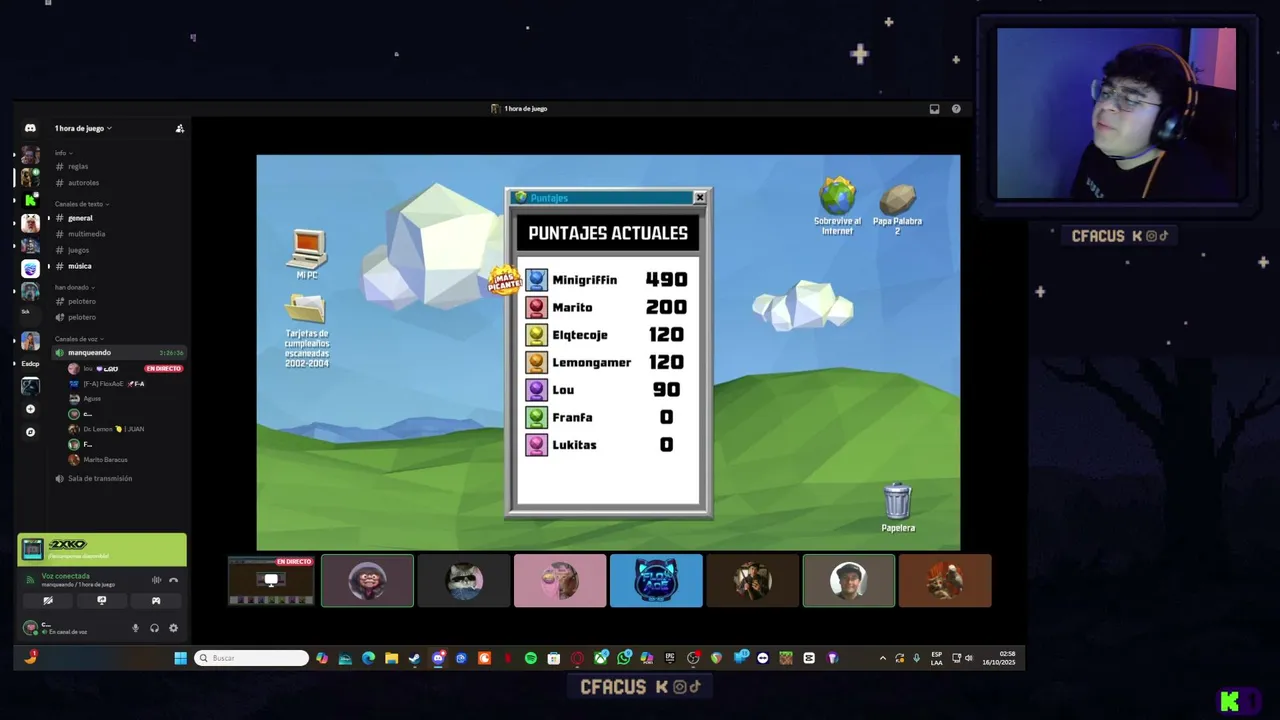Open the volume speaker tray icon
1280x720 pixels.
(969, 658)
